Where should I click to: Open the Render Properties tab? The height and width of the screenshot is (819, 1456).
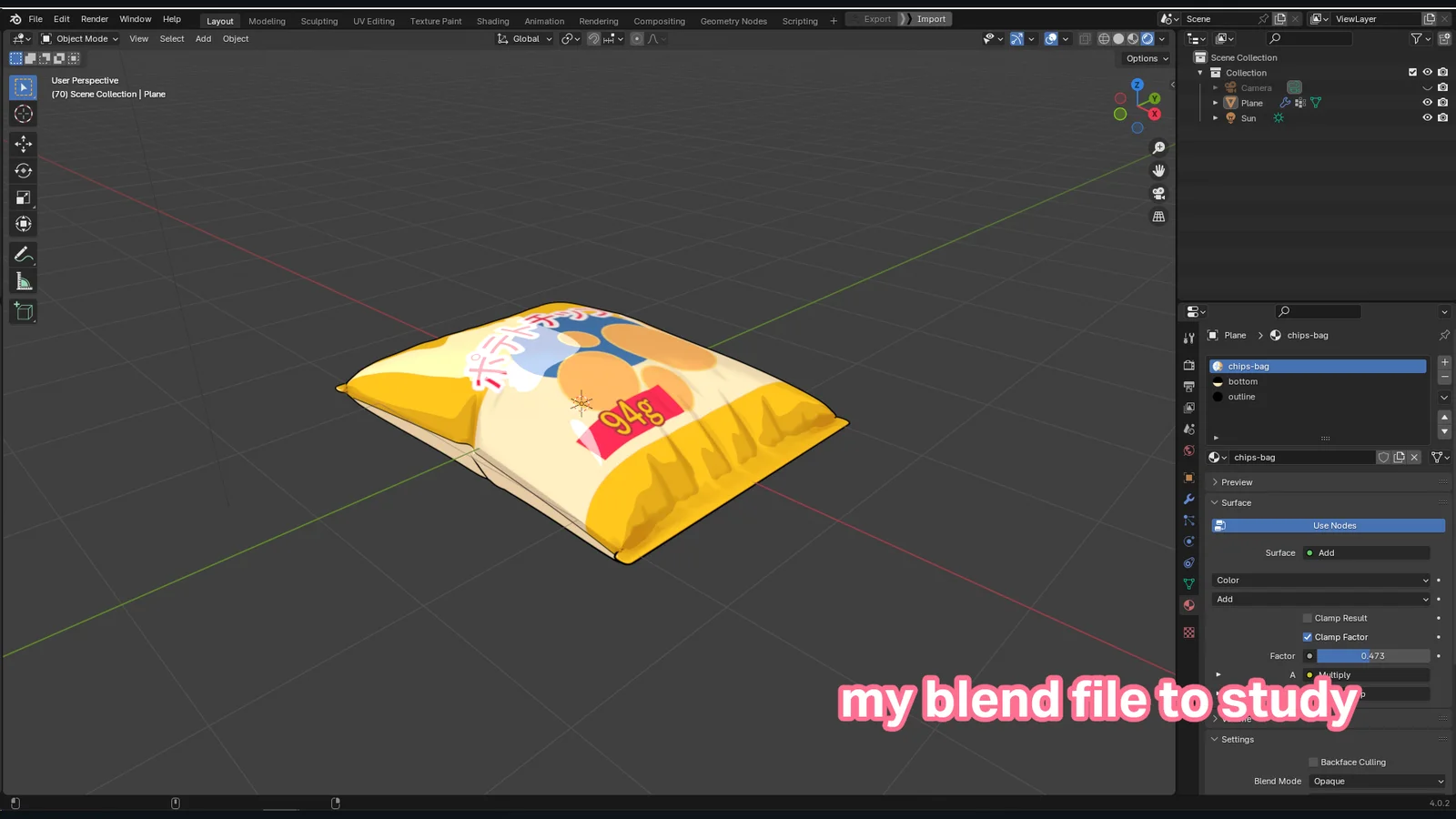coord(1188,364)
